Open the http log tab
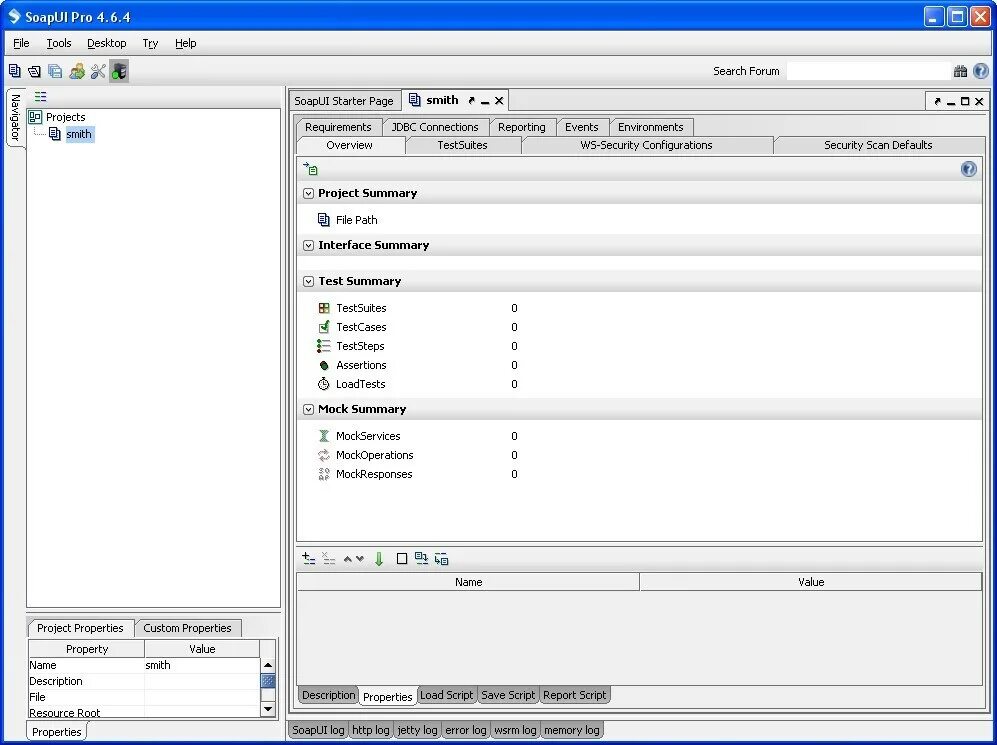 pos(371,730)
